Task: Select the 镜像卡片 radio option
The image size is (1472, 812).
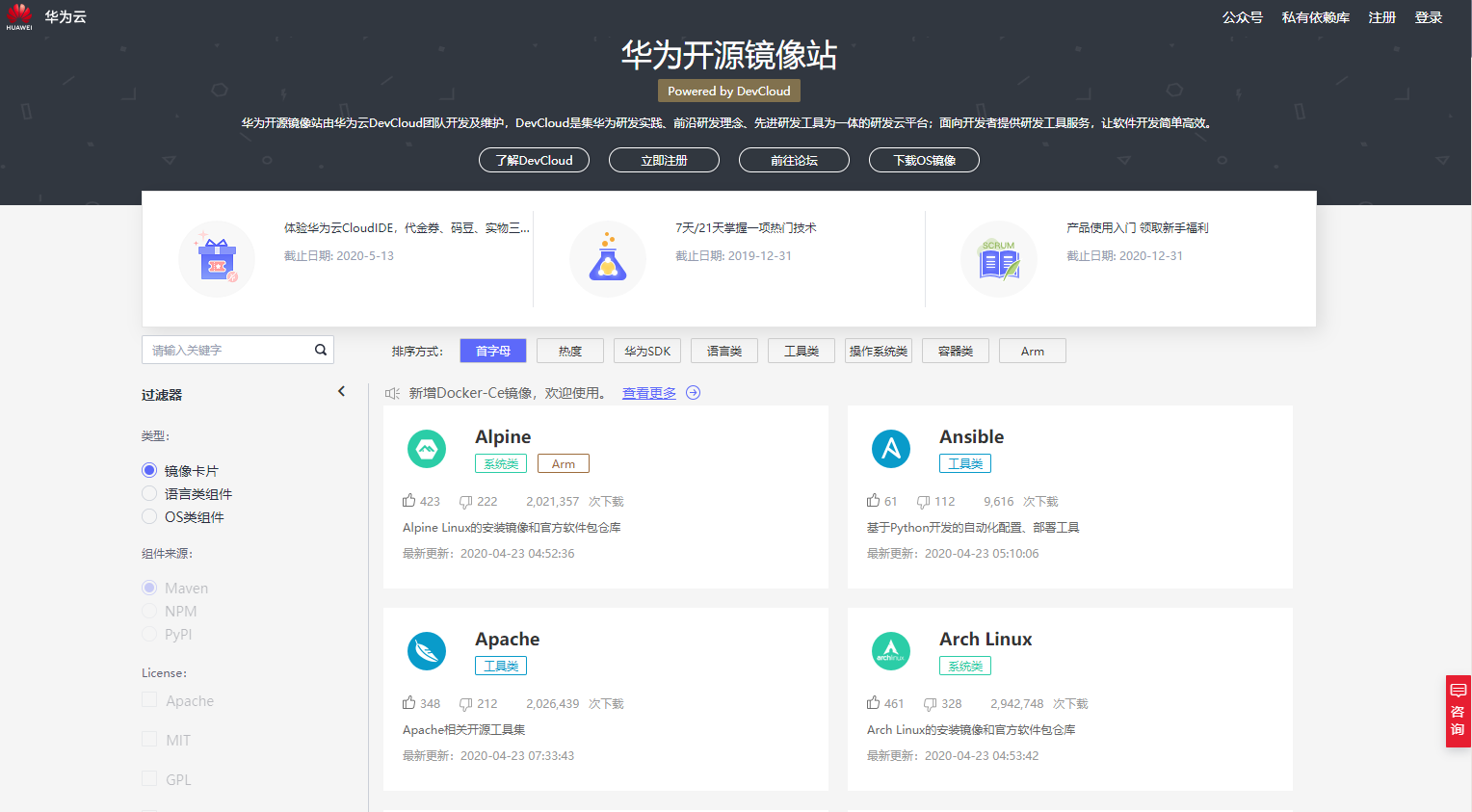Action: 149,470
